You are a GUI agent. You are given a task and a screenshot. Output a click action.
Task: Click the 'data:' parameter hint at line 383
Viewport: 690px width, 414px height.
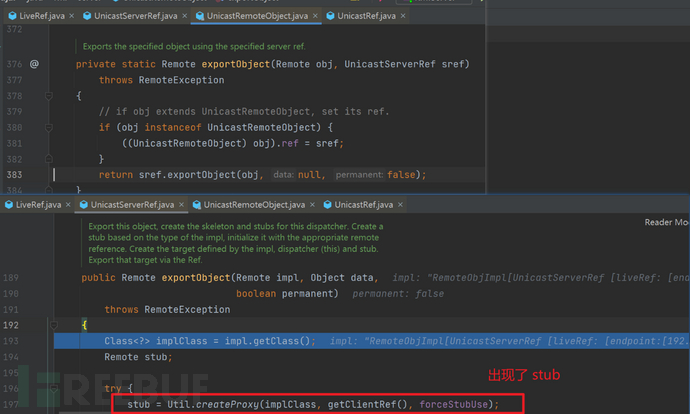(x=283, y=175)
